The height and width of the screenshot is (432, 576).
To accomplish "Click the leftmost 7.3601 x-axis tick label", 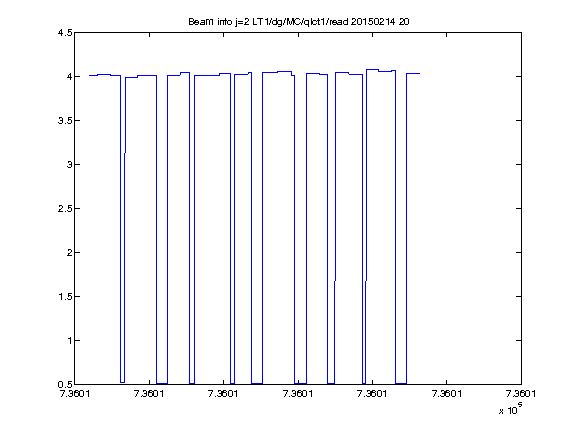I will (75, 394).
